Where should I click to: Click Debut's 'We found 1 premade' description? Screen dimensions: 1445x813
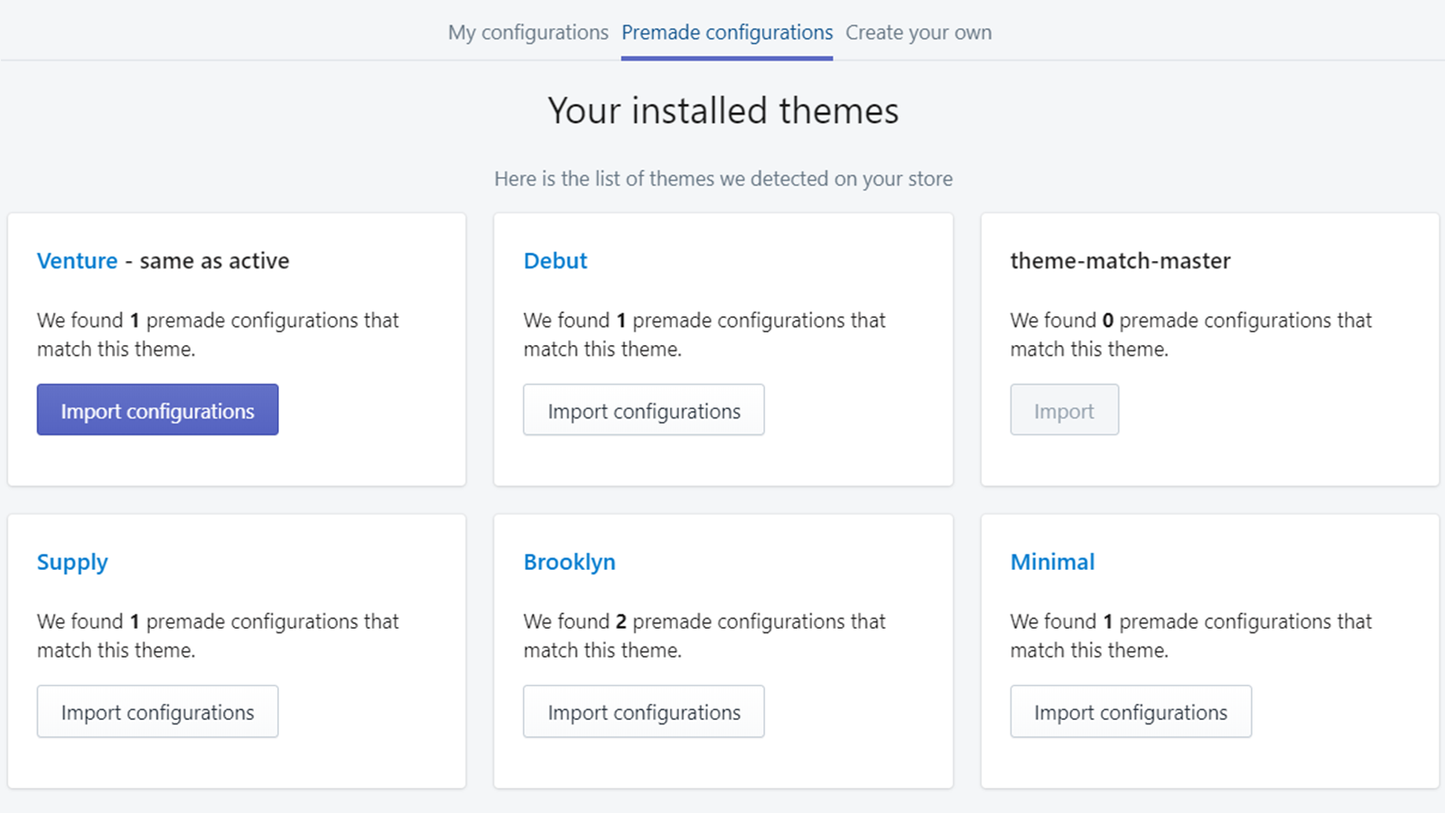pos(704,334)
